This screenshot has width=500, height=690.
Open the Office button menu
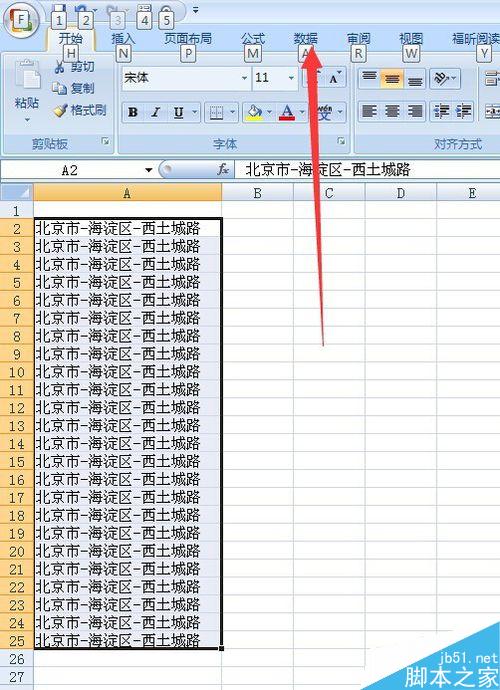20,21
